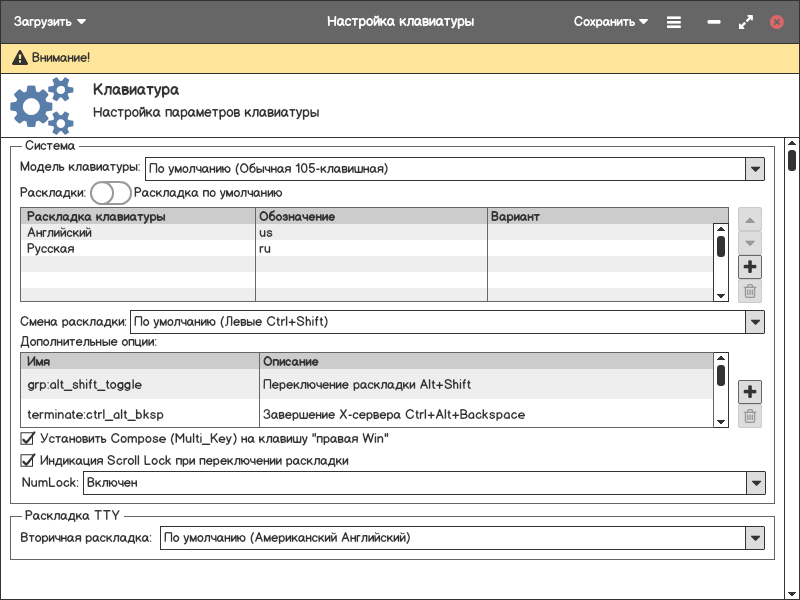Disable Scroll Lock indication checkbox
This screenshot has height=600, width=800.
tap(28, 461)
